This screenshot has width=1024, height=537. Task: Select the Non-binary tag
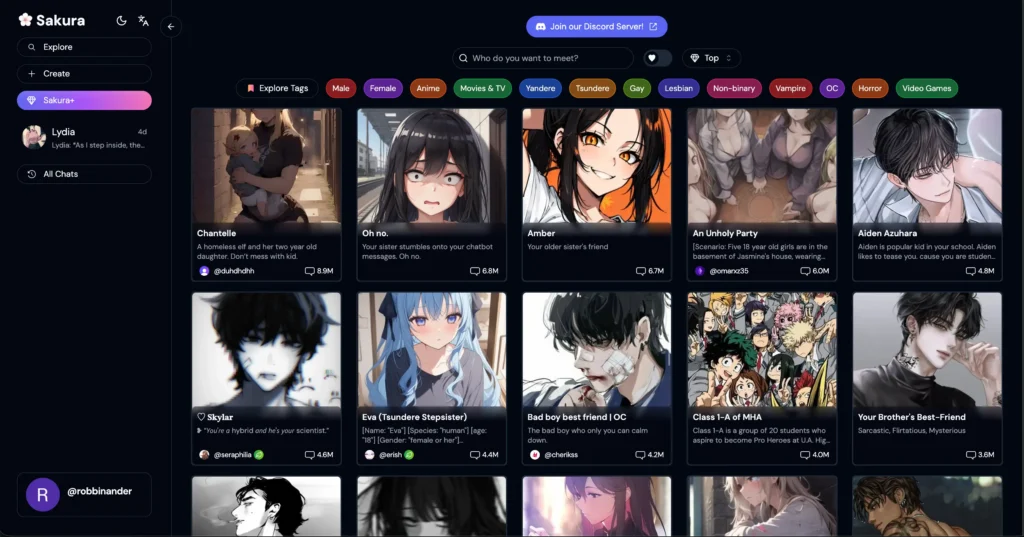(x=734, y=88)
